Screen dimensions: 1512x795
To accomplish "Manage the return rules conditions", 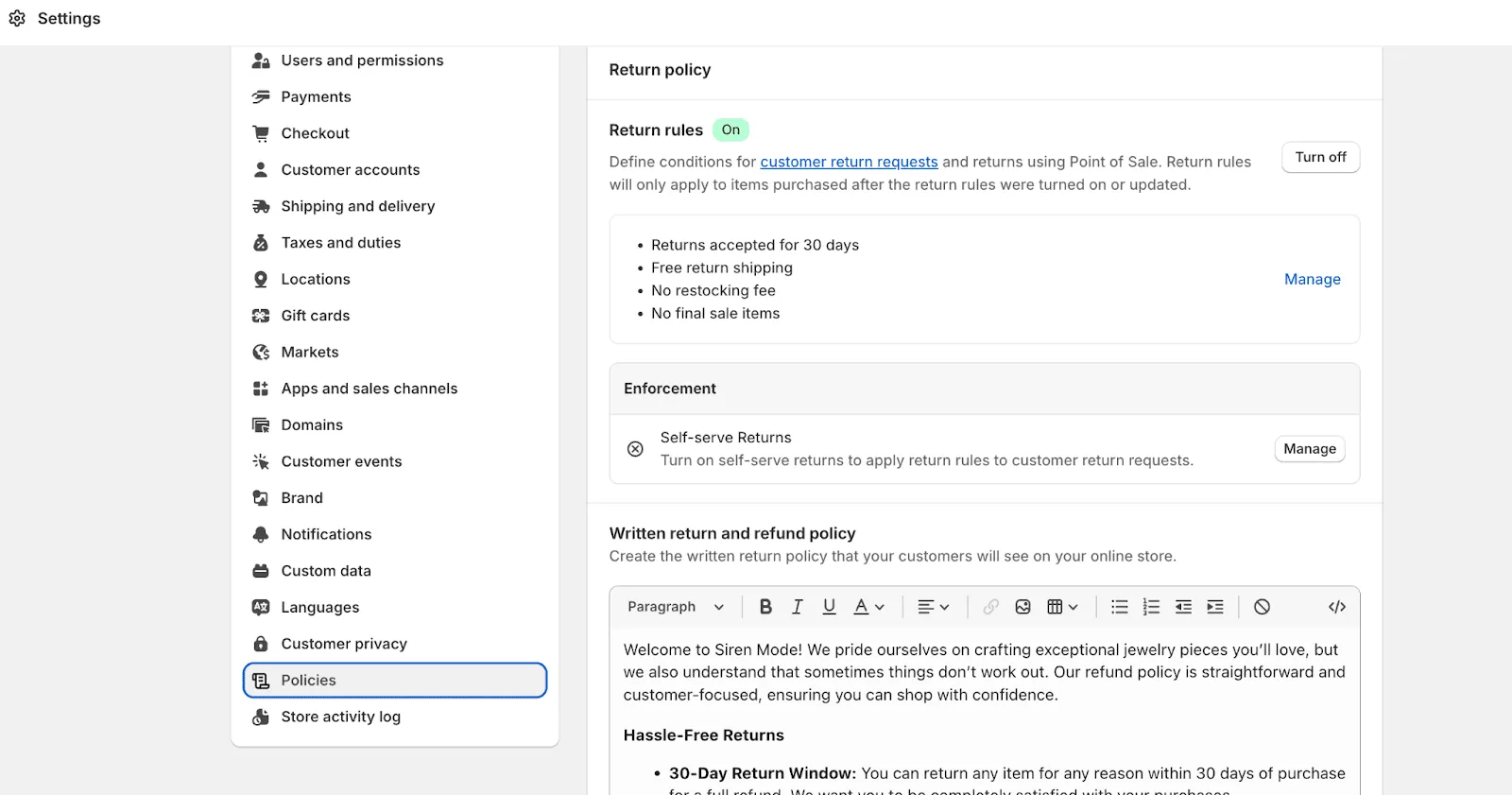I will 1313,279.
